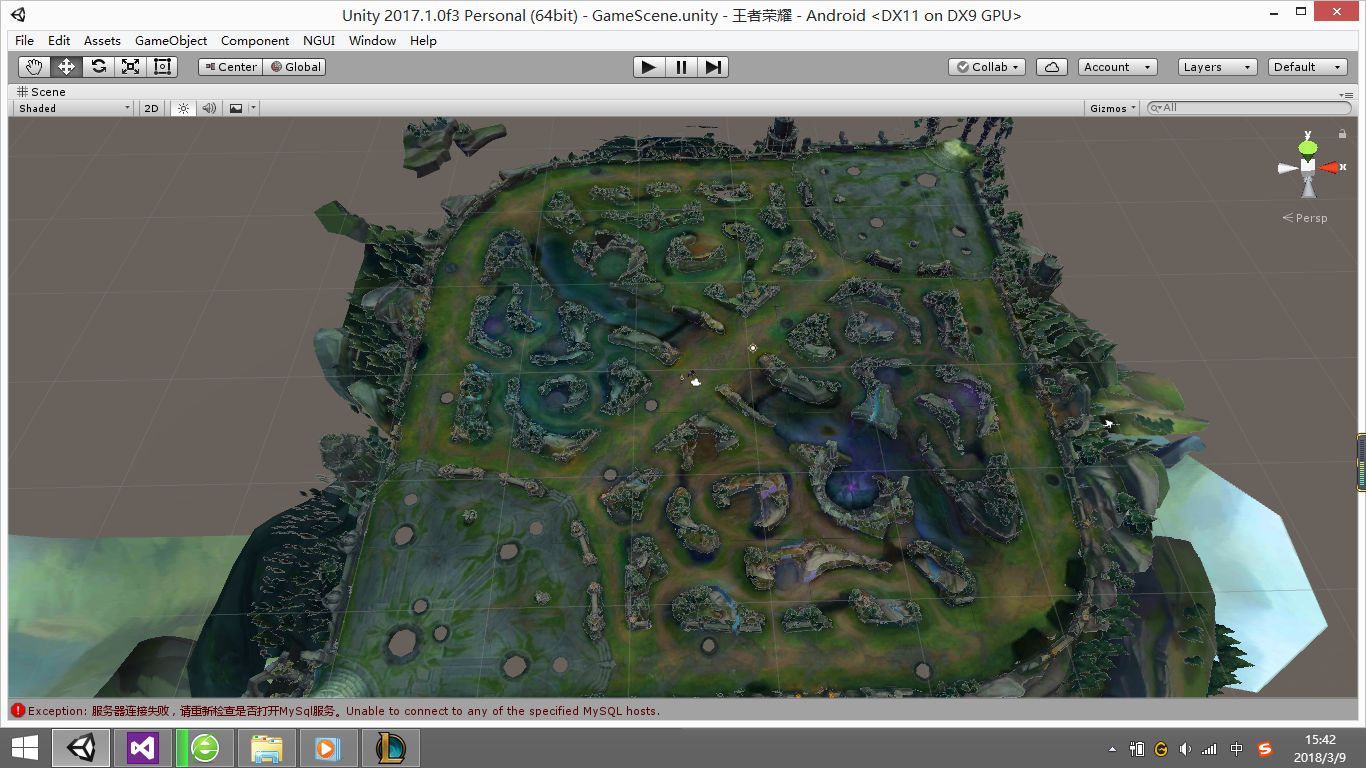Open the NGUI menu

tap(319, 41)
